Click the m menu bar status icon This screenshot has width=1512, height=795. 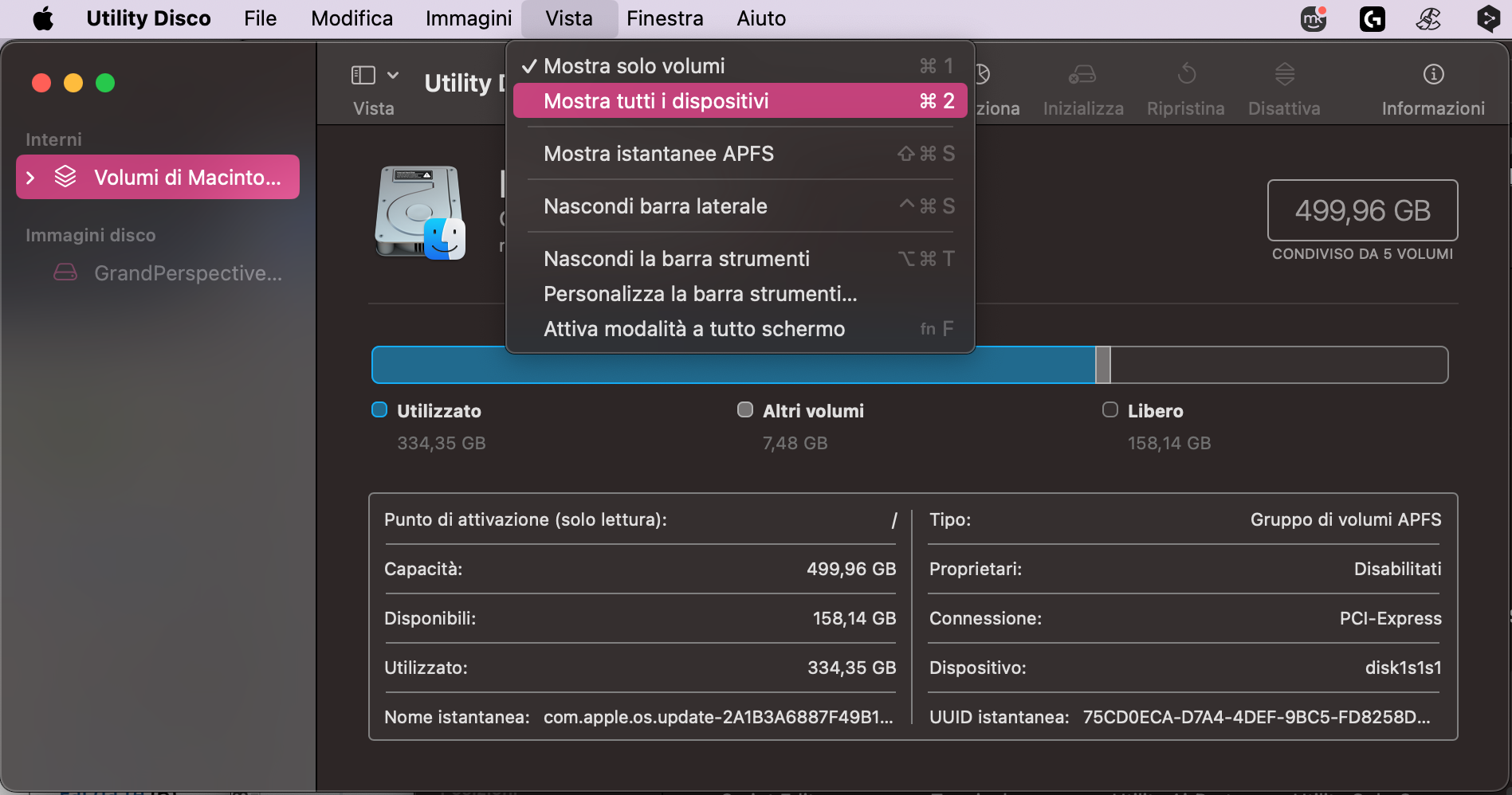[1314, 18]
